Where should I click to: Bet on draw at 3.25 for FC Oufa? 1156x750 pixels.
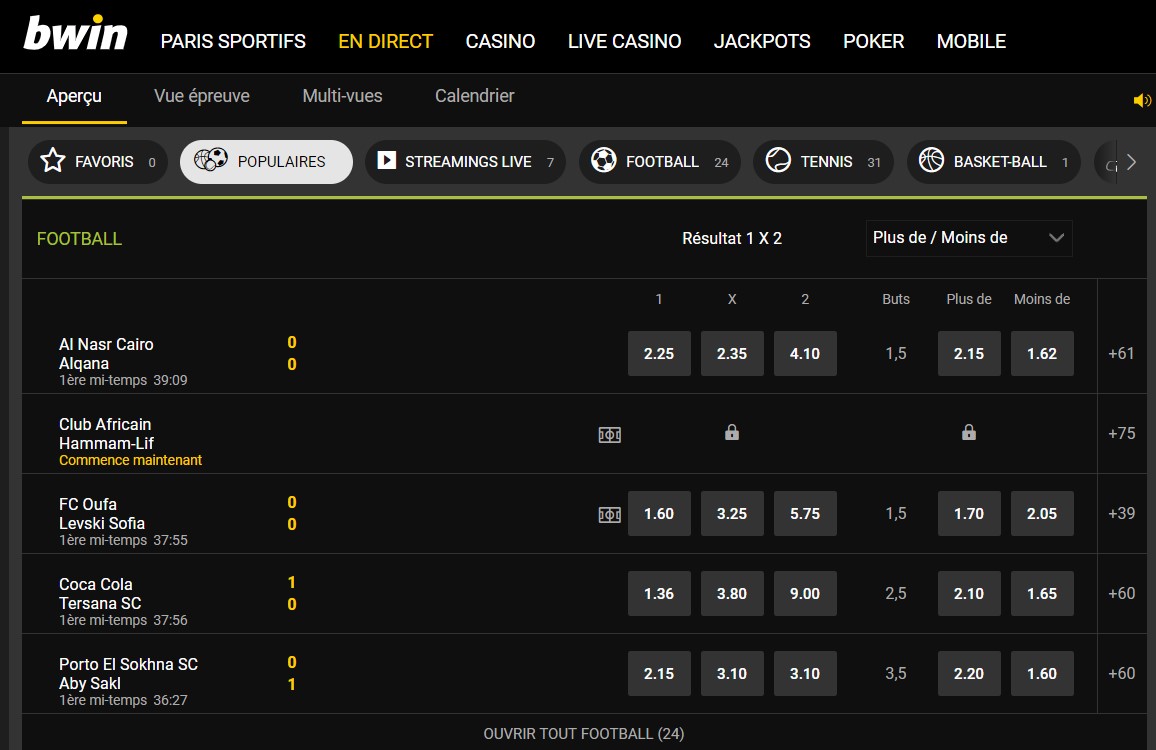[x=732, y=513]
